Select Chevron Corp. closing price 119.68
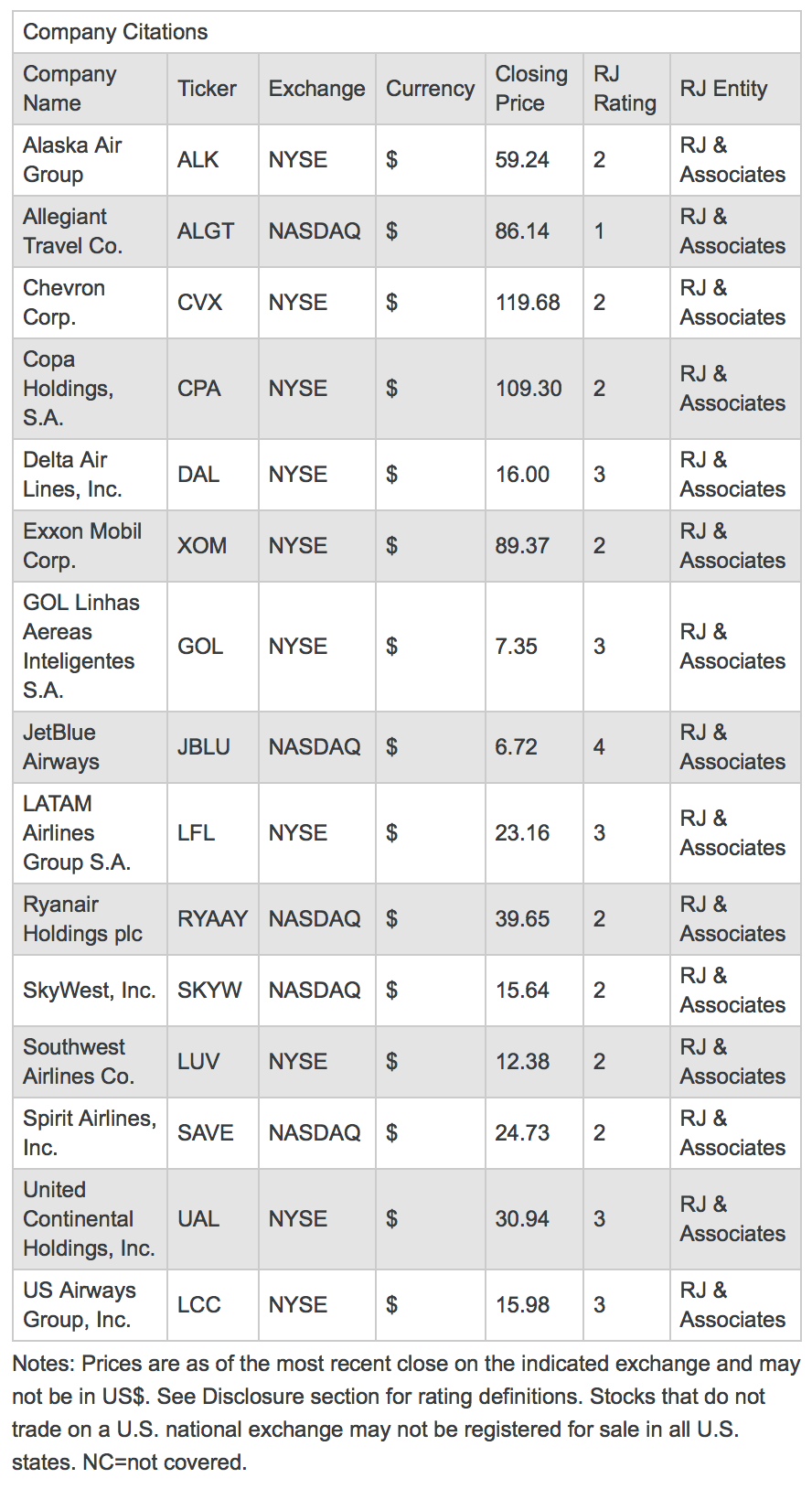 coord(528,303)
